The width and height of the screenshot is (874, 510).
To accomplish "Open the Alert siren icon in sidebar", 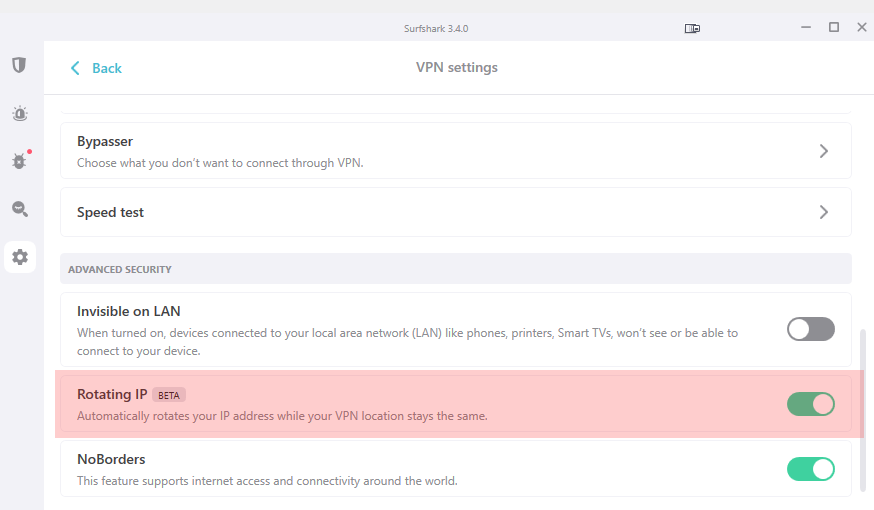I will point(20,114).
